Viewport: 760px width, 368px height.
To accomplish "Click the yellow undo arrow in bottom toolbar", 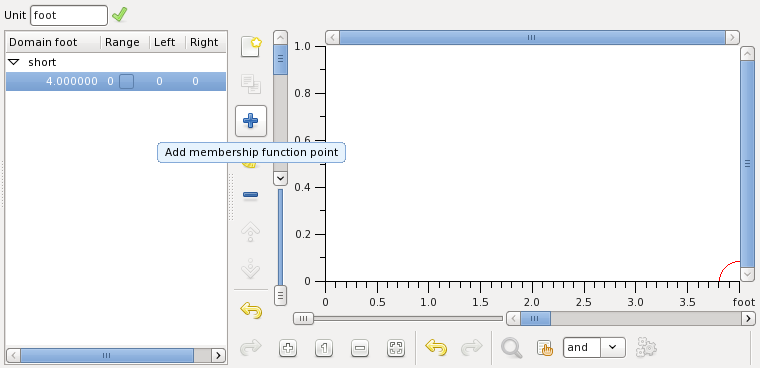I will click(x=436, y=347).
